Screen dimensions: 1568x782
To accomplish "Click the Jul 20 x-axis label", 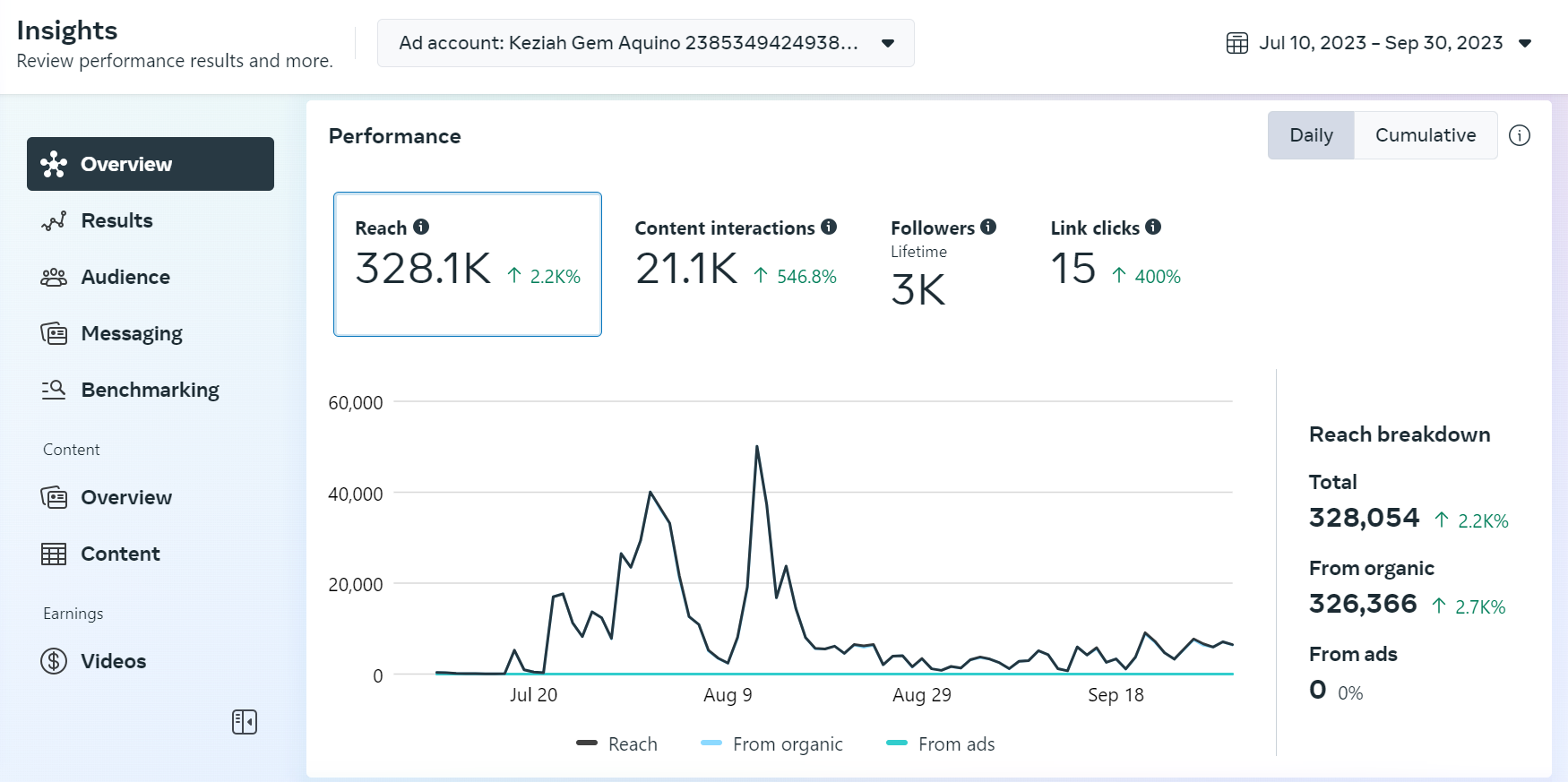I will pyautogui.click(x=533, y=695).
